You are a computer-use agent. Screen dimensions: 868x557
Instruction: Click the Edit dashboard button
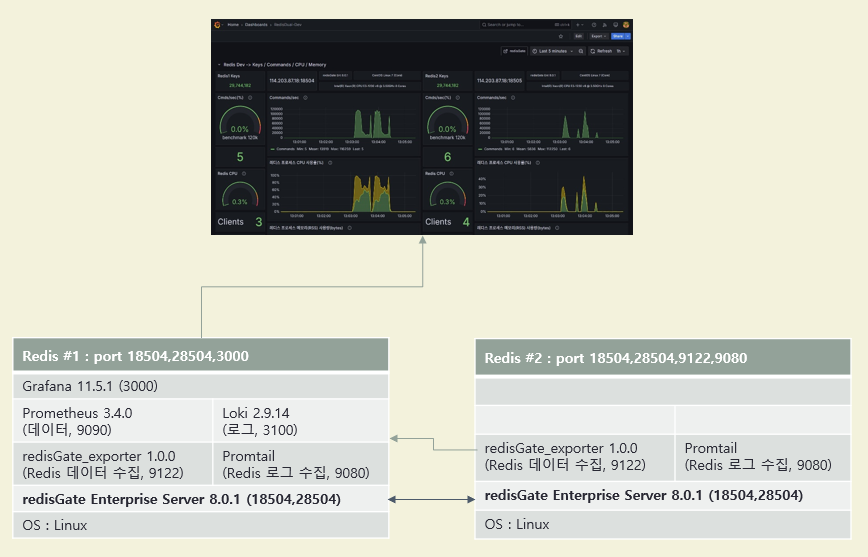578,36
